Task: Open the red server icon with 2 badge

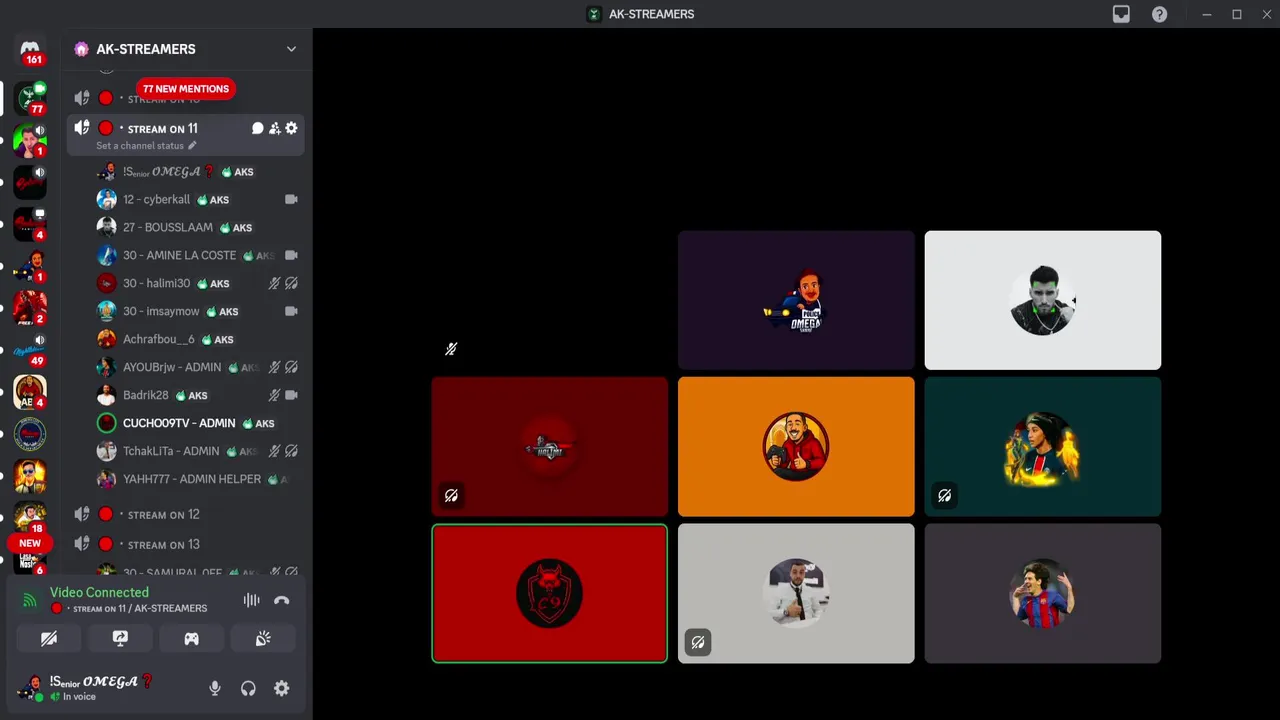Action: [x=30, y=308]
